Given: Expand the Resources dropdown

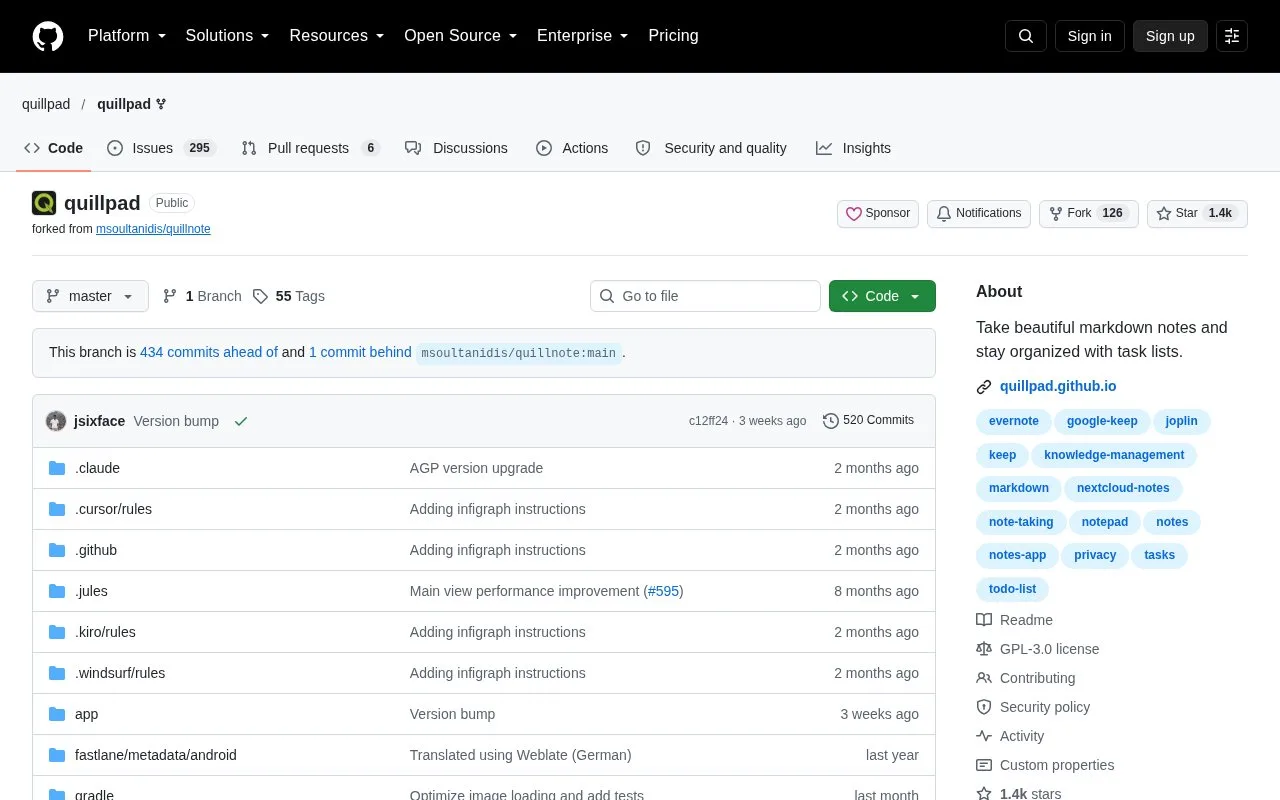Looking at the screenshot, I should tap(337, 36).
